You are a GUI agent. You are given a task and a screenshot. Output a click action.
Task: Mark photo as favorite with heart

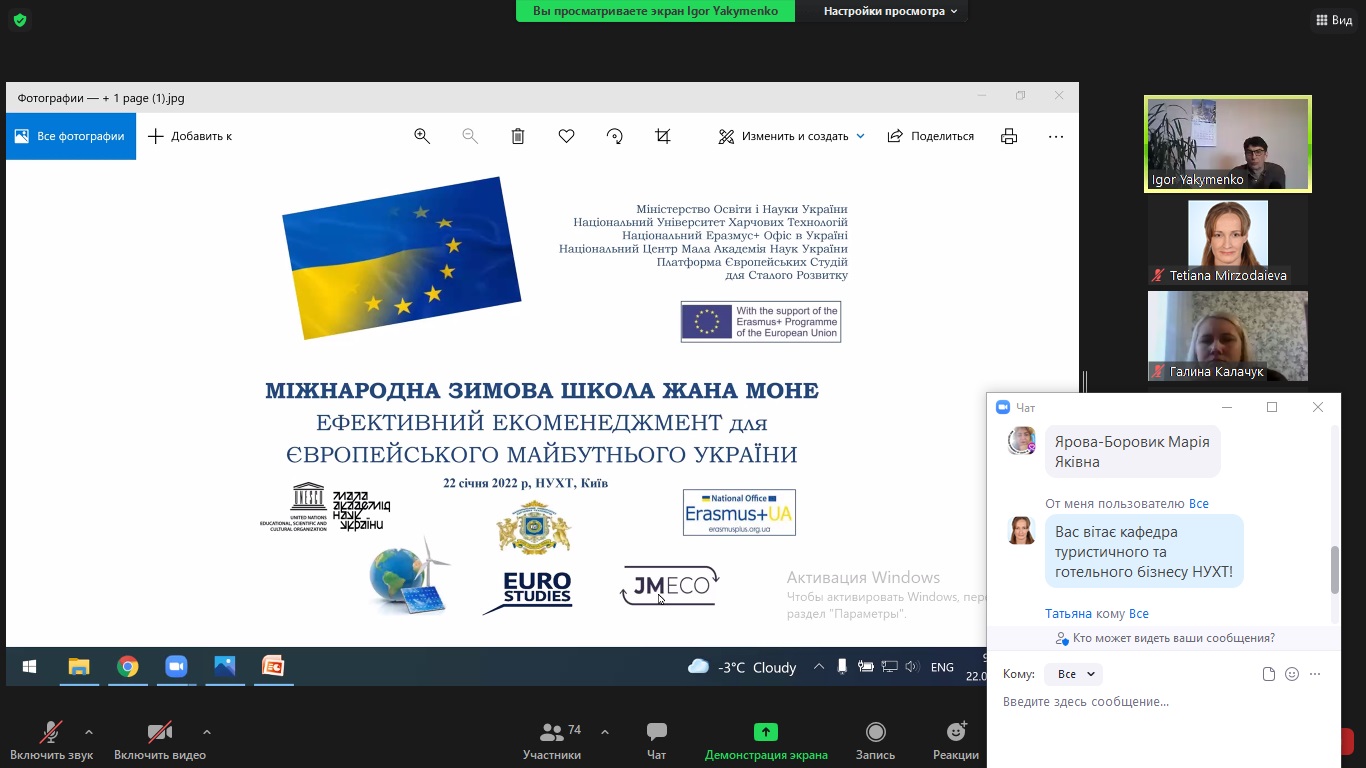(567, 136)
